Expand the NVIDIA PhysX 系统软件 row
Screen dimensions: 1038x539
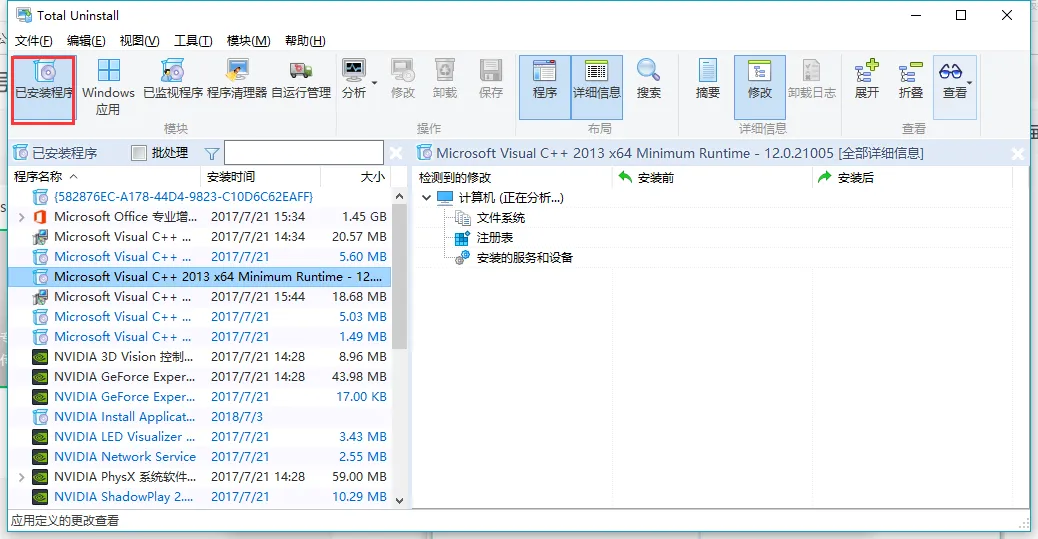click(x=21, y=477)
